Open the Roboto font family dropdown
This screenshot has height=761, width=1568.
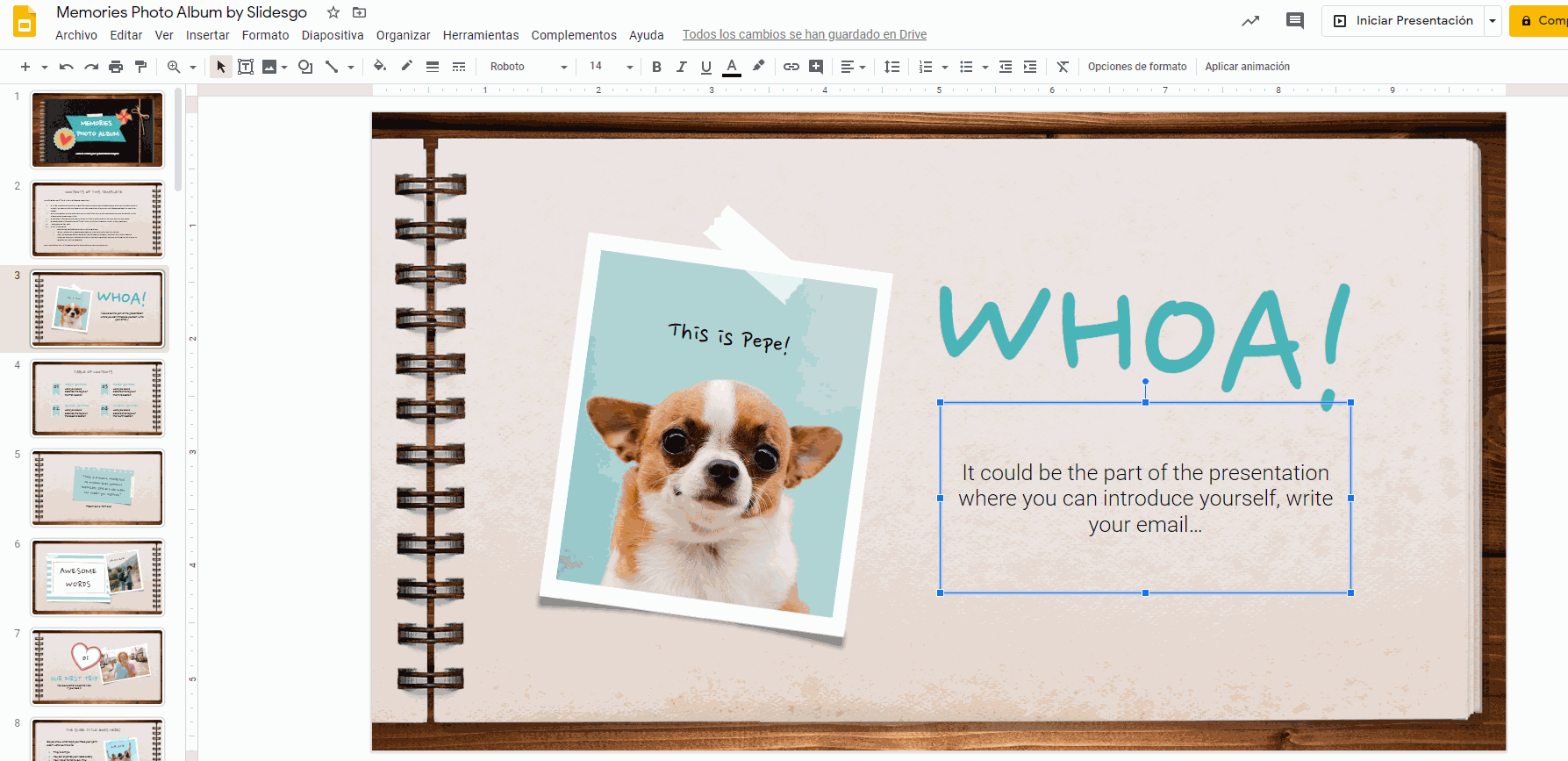coord(528,67)
